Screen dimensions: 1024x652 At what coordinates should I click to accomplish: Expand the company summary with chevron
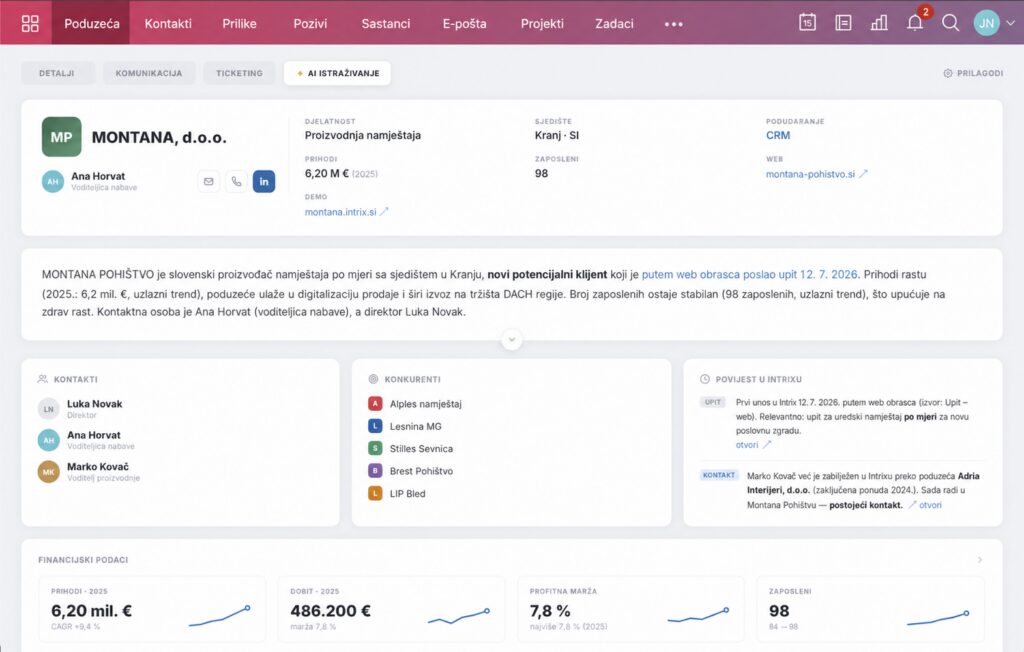511,340
